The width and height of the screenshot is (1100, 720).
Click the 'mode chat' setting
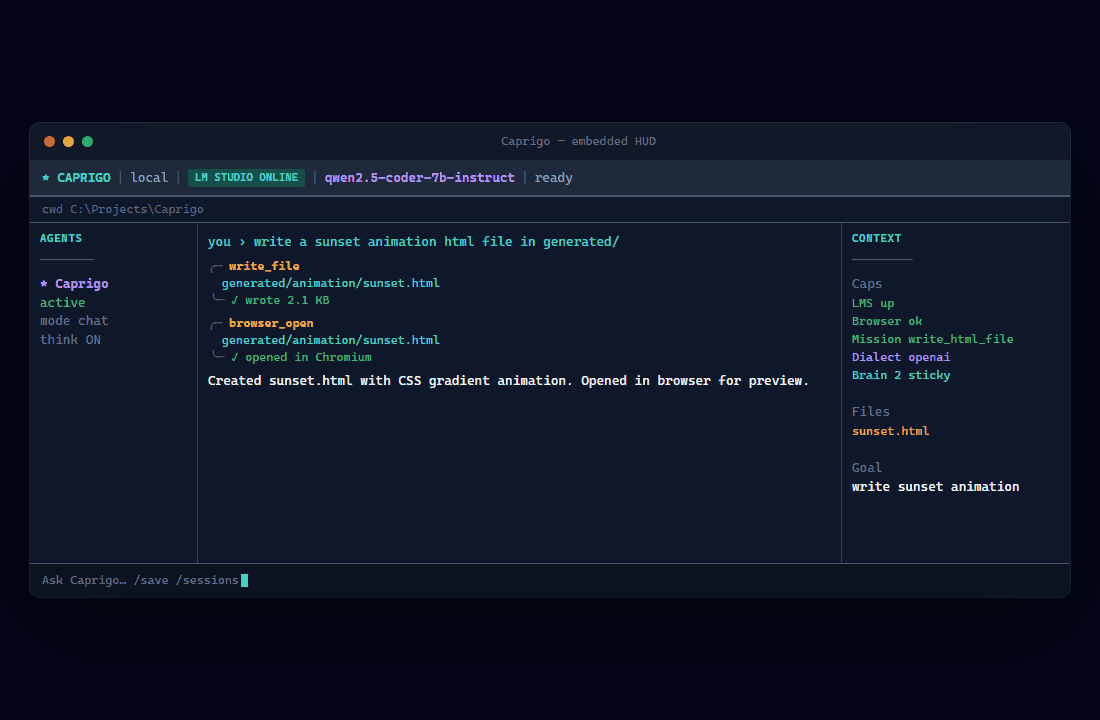click(74, 321)
